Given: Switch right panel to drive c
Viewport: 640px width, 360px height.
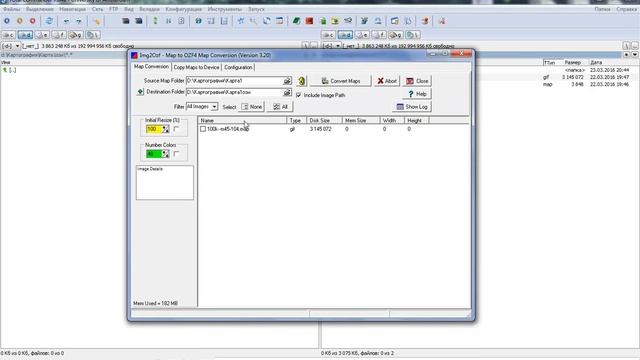Looking at the screenshot, I should click(x=328, y=35).
